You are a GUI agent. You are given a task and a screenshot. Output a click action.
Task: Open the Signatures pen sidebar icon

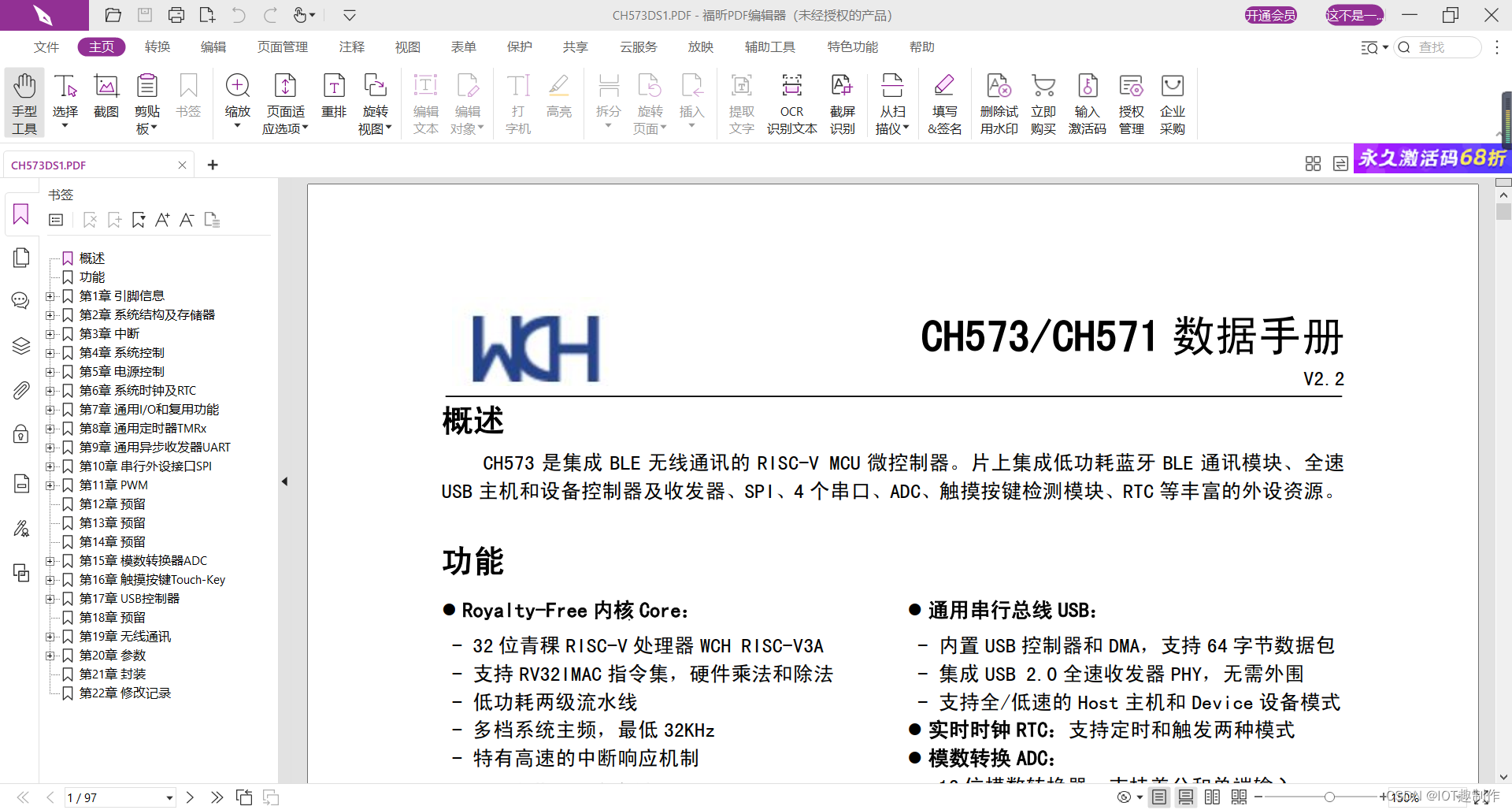[21, 528]
